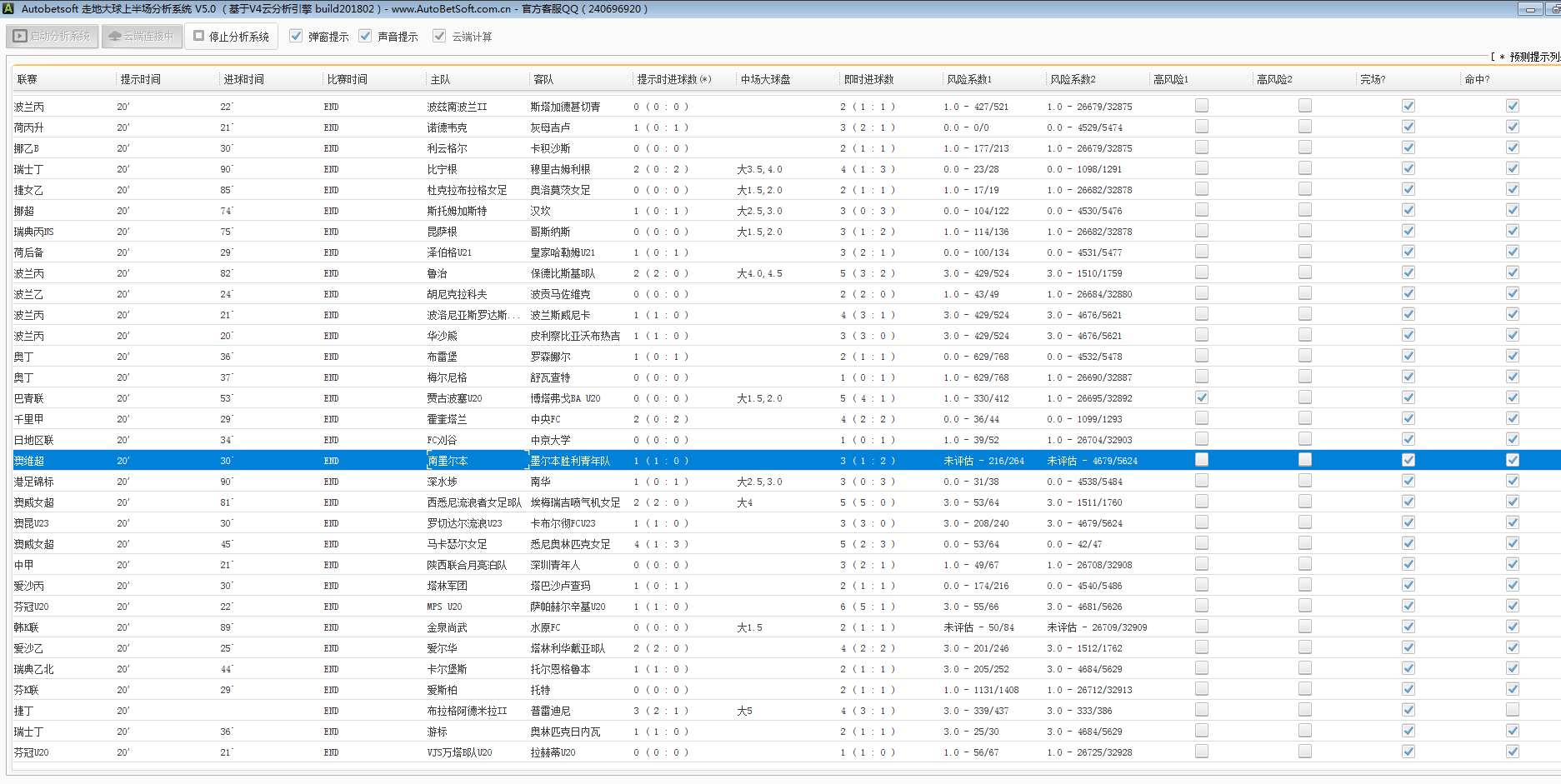Minimize the Autobetsoft window
The height and width of the screenshot is (784, 1561).
pos(1529,9)
